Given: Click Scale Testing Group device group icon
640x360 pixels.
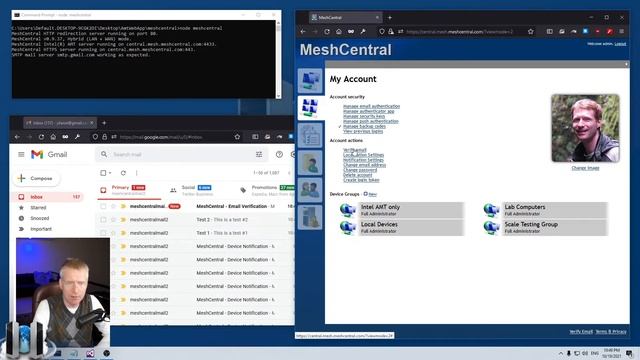Looking at the screenshot, I should 491,227.
